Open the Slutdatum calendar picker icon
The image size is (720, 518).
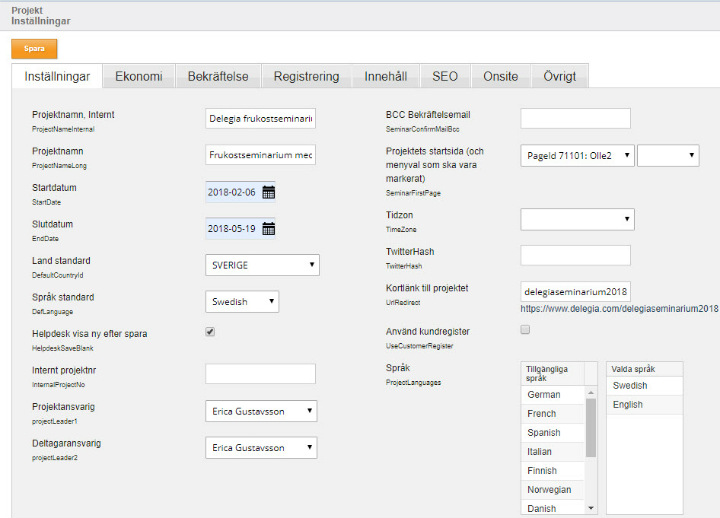(269, 228)
